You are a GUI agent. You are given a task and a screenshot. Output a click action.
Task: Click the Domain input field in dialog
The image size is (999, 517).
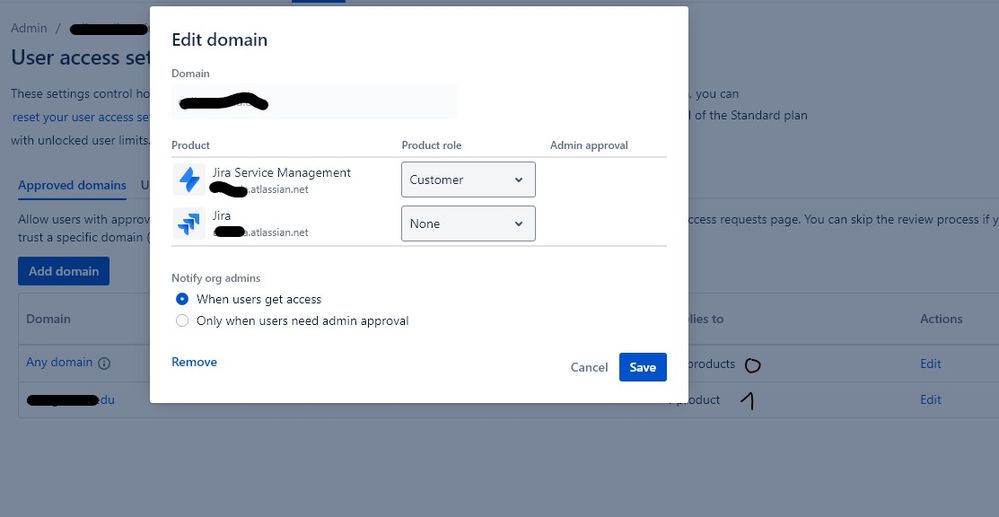[x=314, y=102]
